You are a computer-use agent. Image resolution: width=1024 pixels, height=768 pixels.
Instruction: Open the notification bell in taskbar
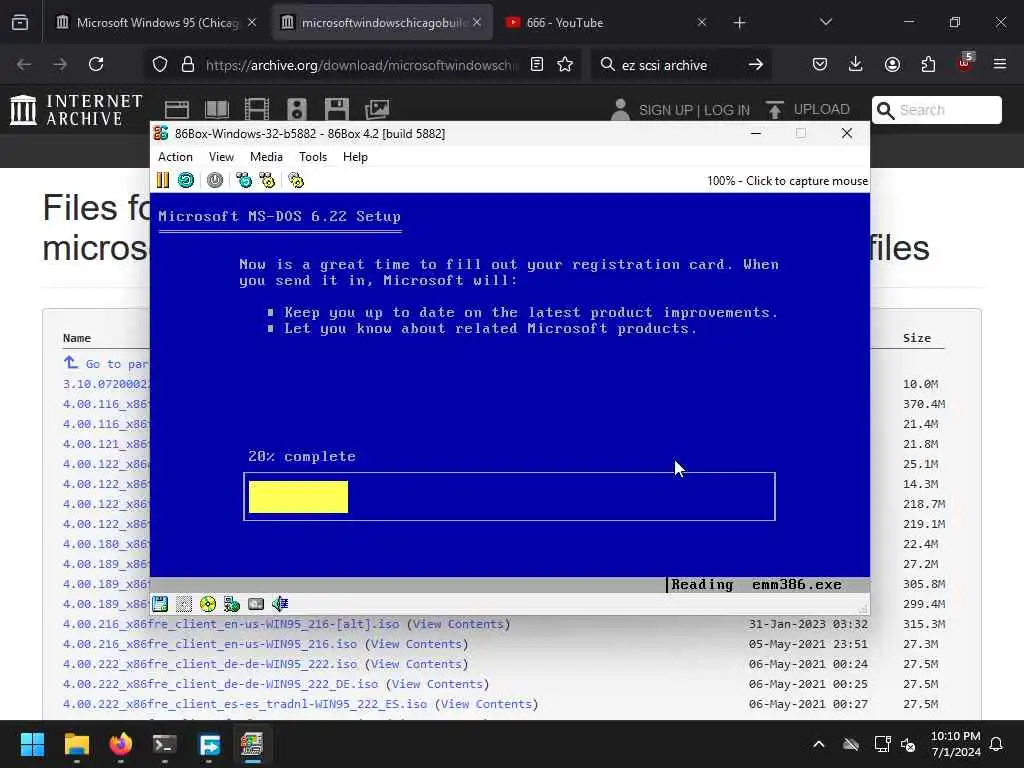click(x=997, y=744)
